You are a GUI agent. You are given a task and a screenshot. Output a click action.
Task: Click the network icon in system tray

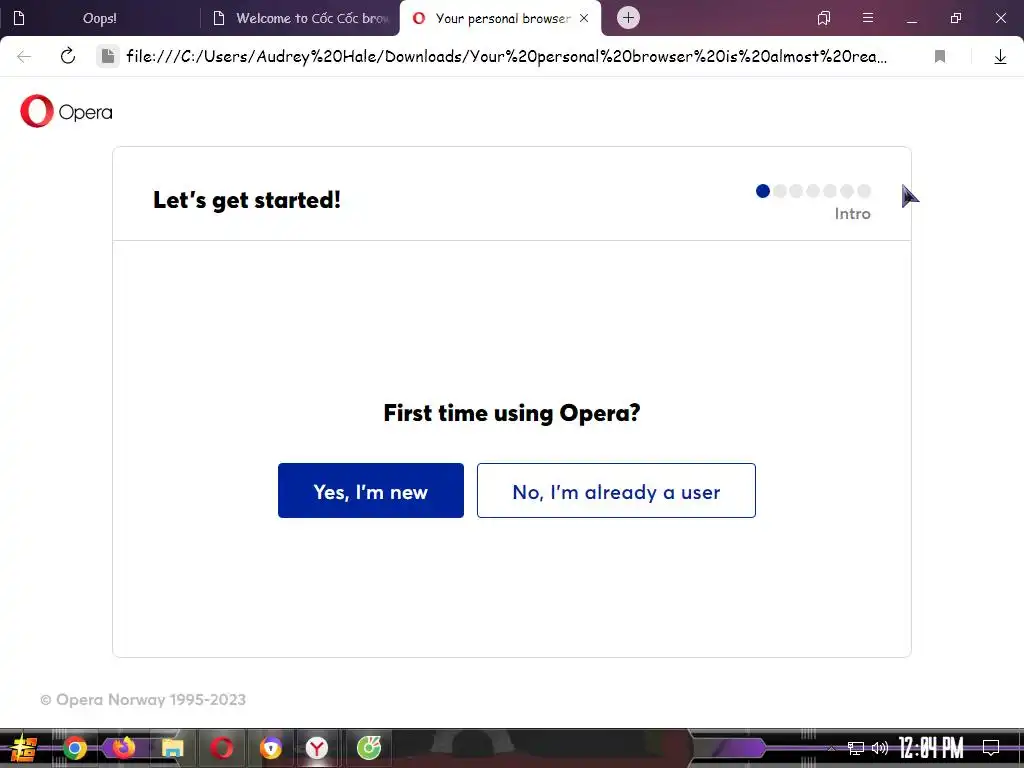click(x=856, y=748)
